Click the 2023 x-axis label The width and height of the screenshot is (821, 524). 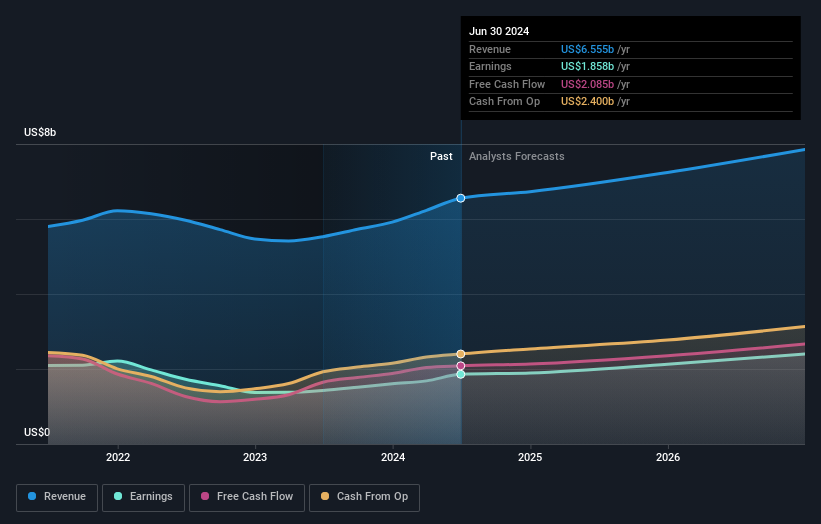[255, 457]
